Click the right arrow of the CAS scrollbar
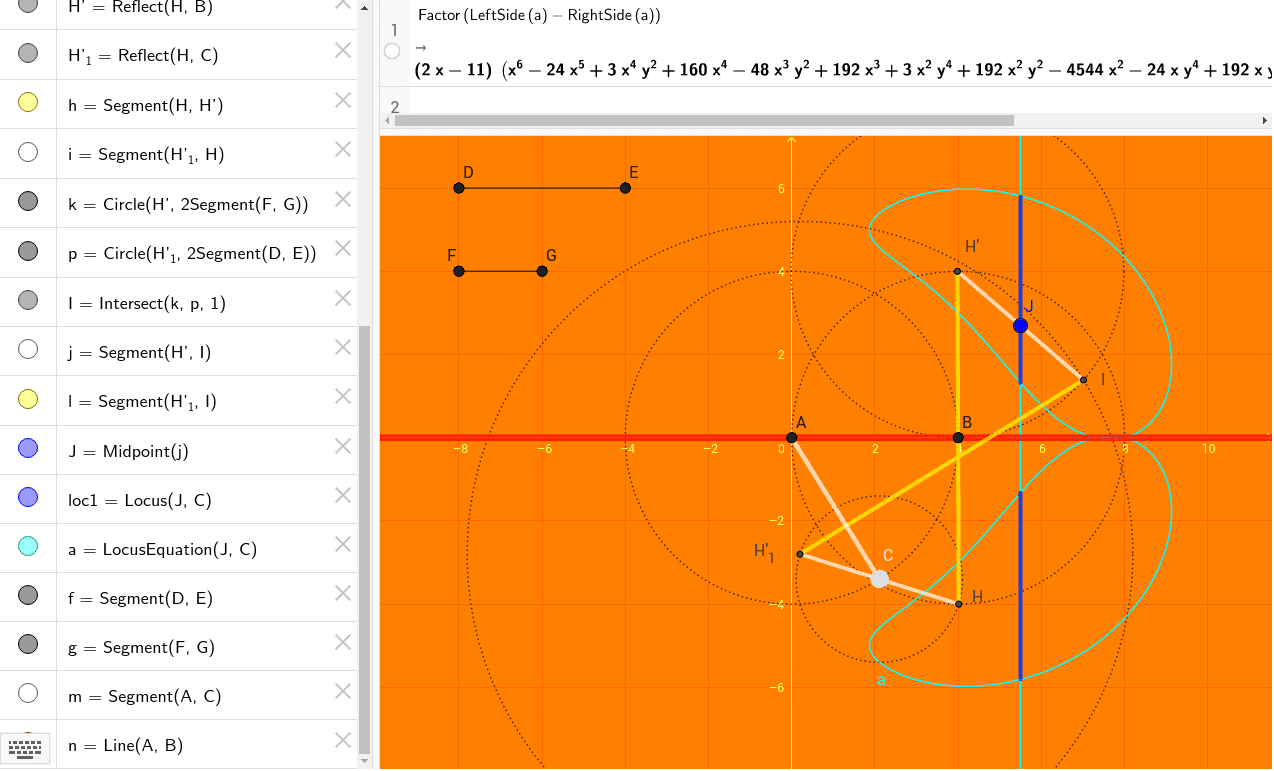 pos(1265,120)
